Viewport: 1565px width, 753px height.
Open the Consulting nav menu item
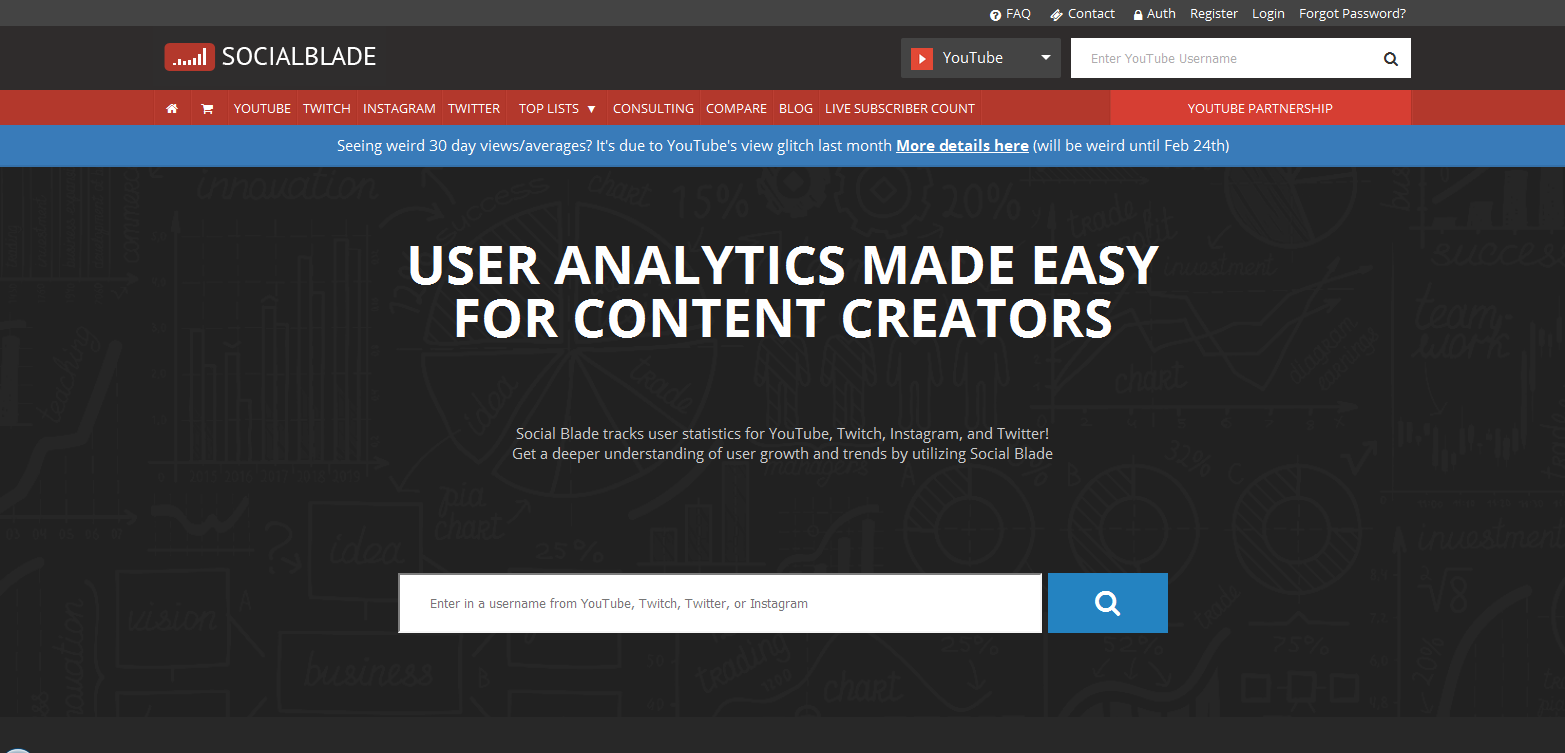[653, 108]
